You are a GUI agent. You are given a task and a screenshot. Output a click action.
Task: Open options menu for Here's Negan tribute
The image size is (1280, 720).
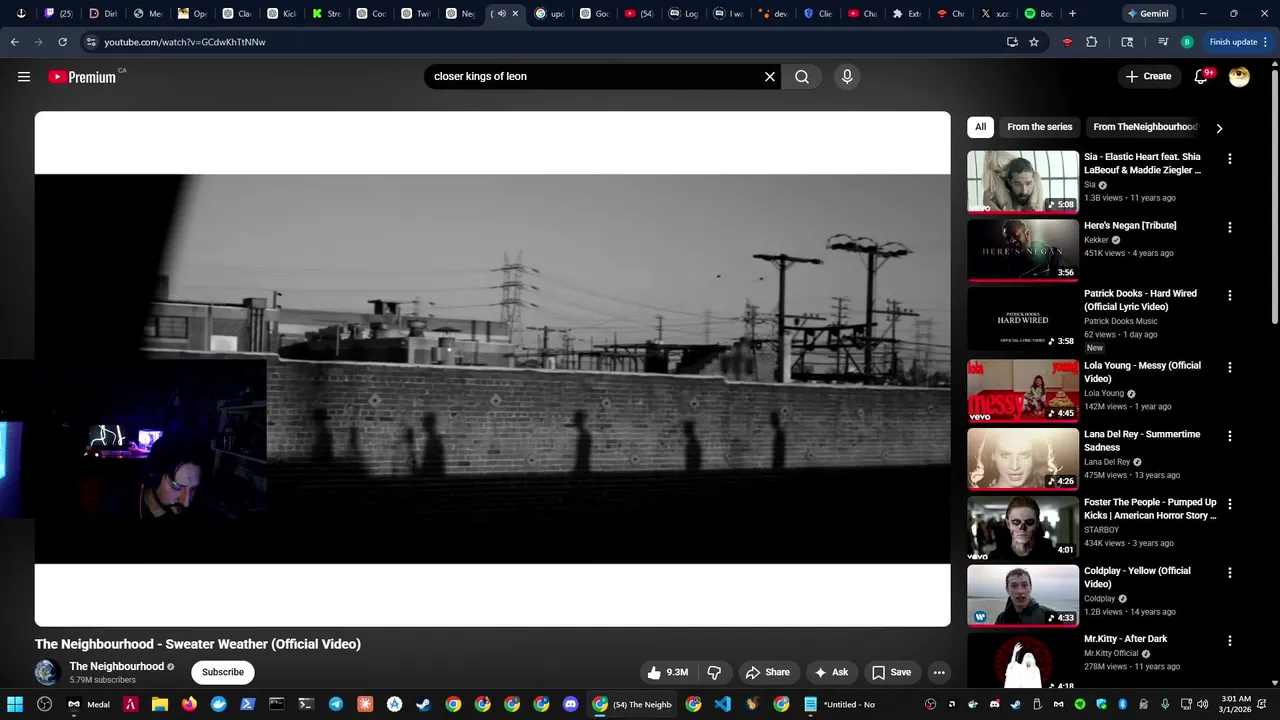(1230, 227)
